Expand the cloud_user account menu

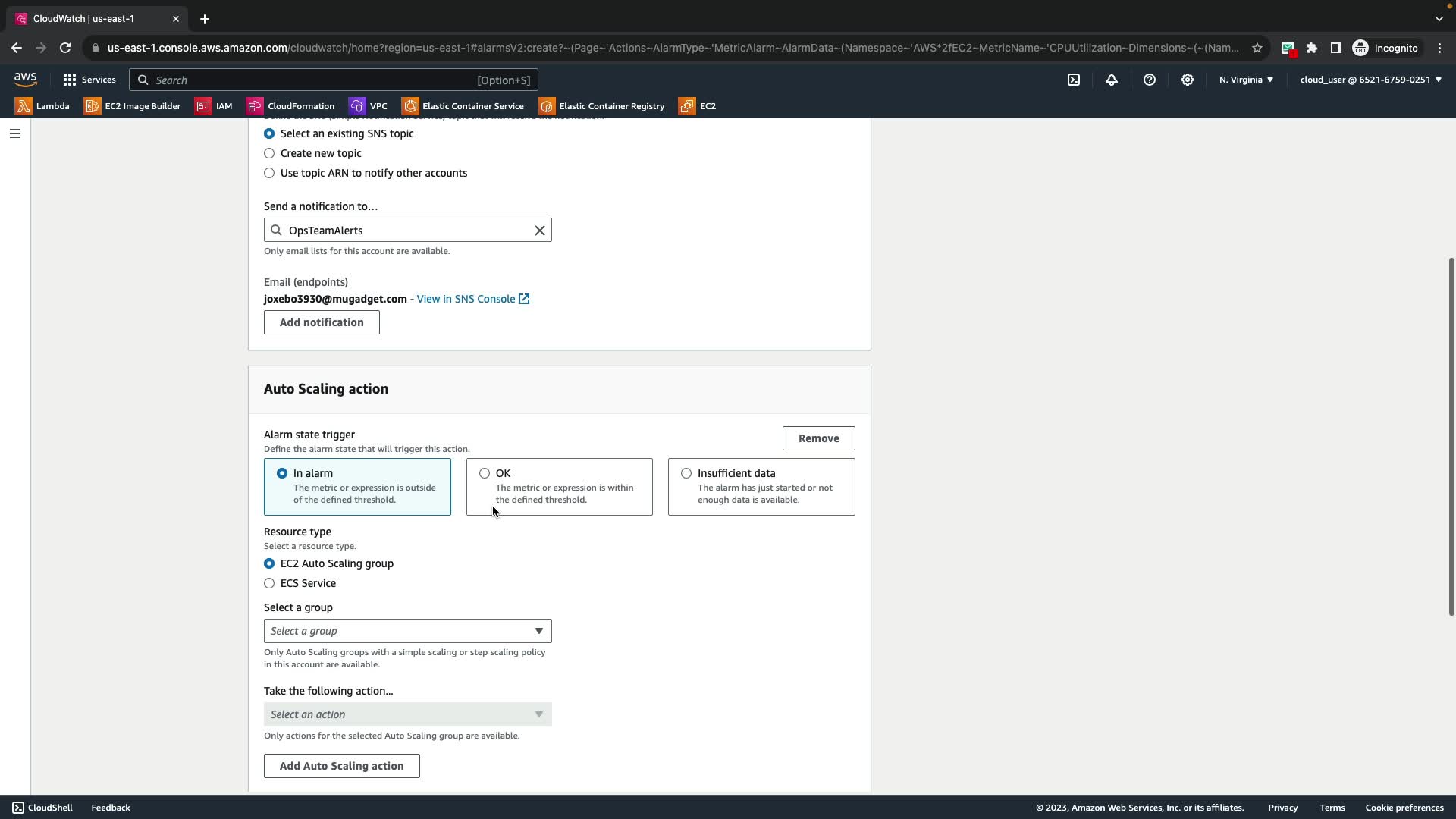pos(1370,80)
